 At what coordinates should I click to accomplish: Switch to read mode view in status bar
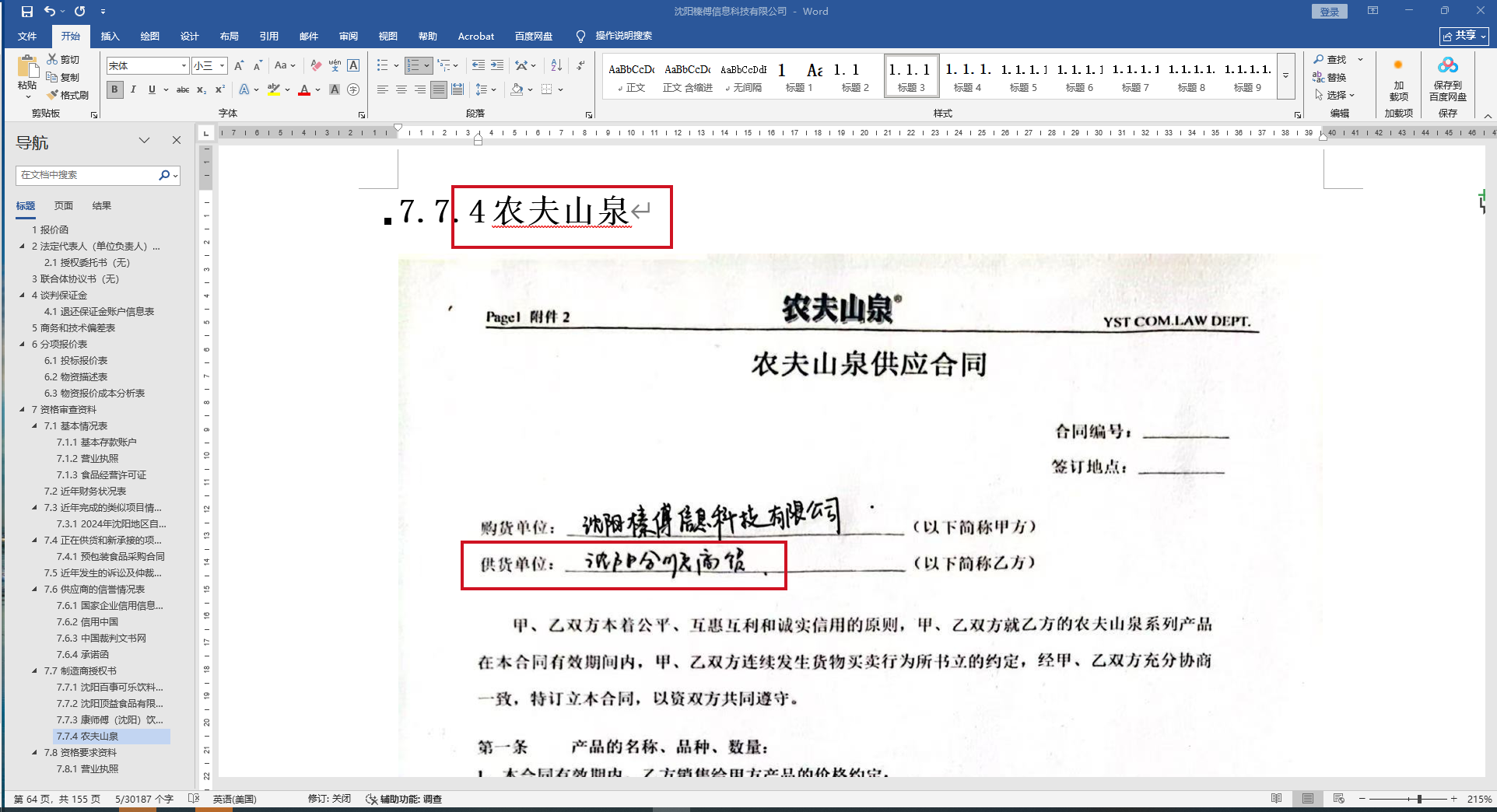[x=1276, y=799]
